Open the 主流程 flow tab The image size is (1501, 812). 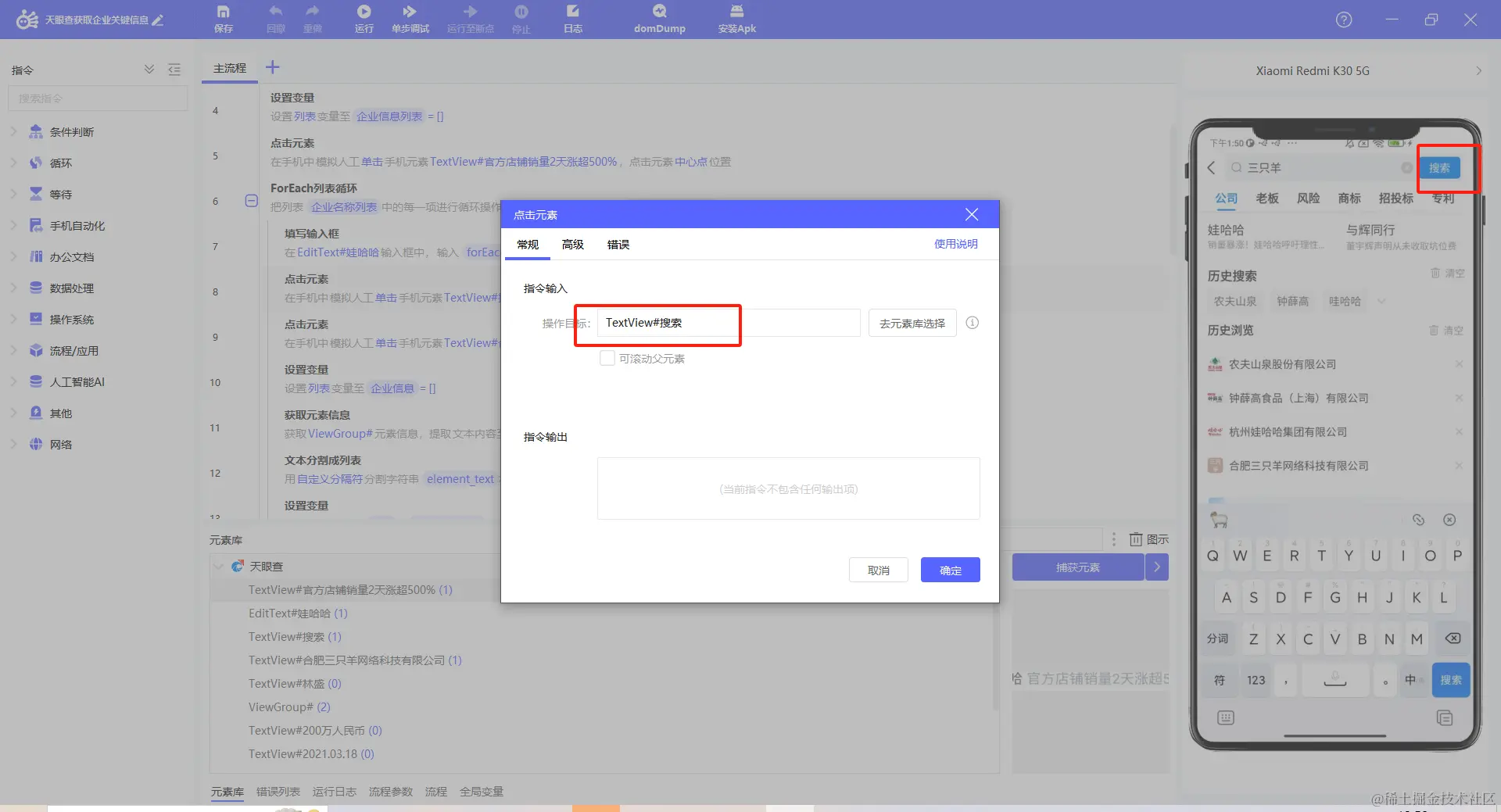coord(230,68)
